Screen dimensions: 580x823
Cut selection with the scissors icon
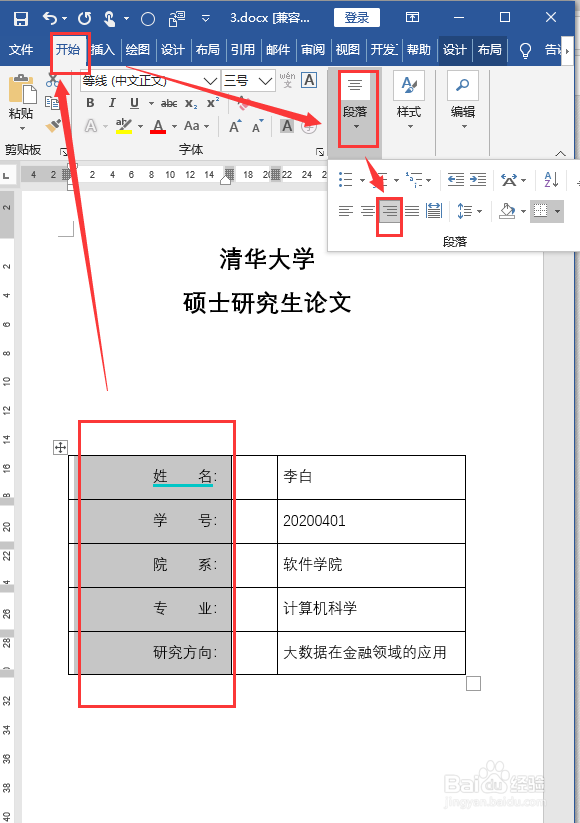click(52, 81)
